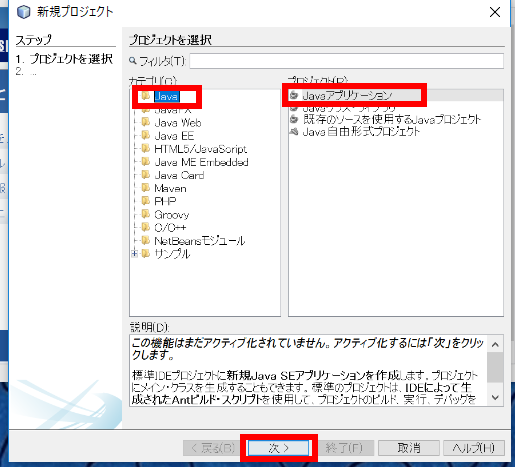Click the 新規プロジェクト cube title icon
Viewport: 515px width, 467px height.
pos(24,12)
